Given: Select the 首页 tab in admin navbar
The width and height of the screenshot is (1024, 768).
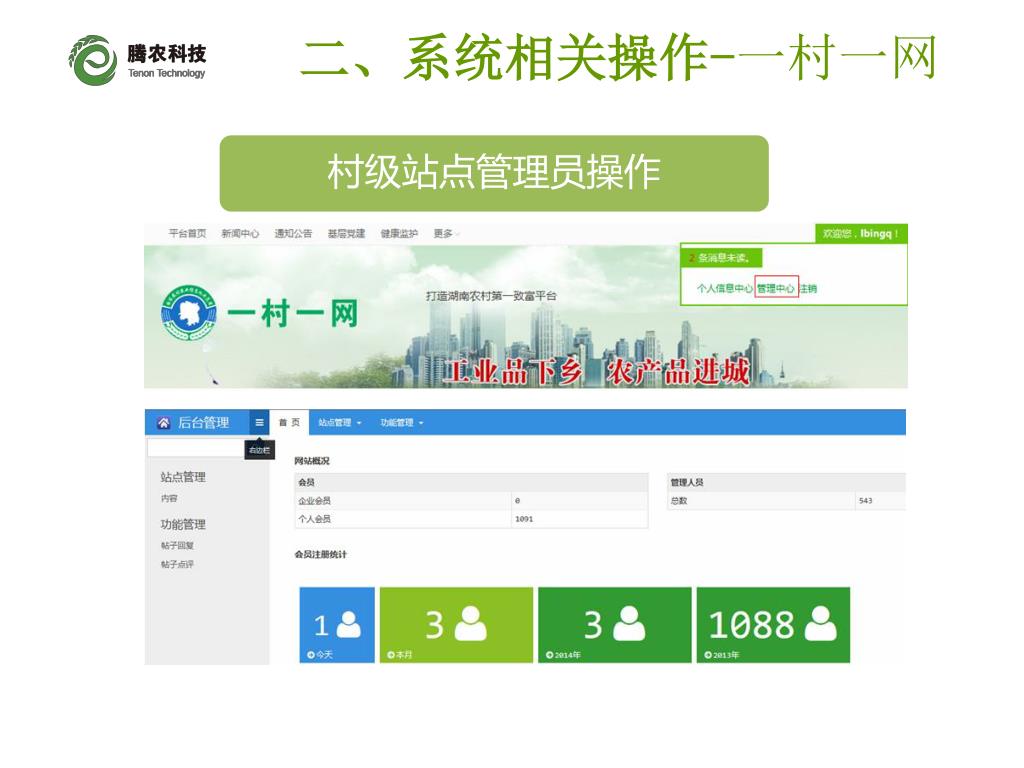Looking at the screenshot, I should (x=289, y=423).
